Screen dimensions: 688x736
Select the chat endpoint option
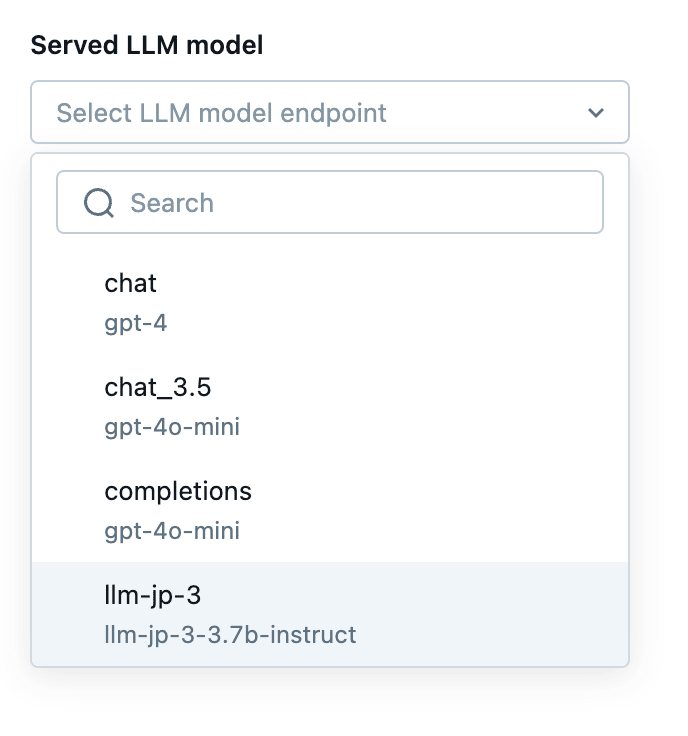(330, 302)
